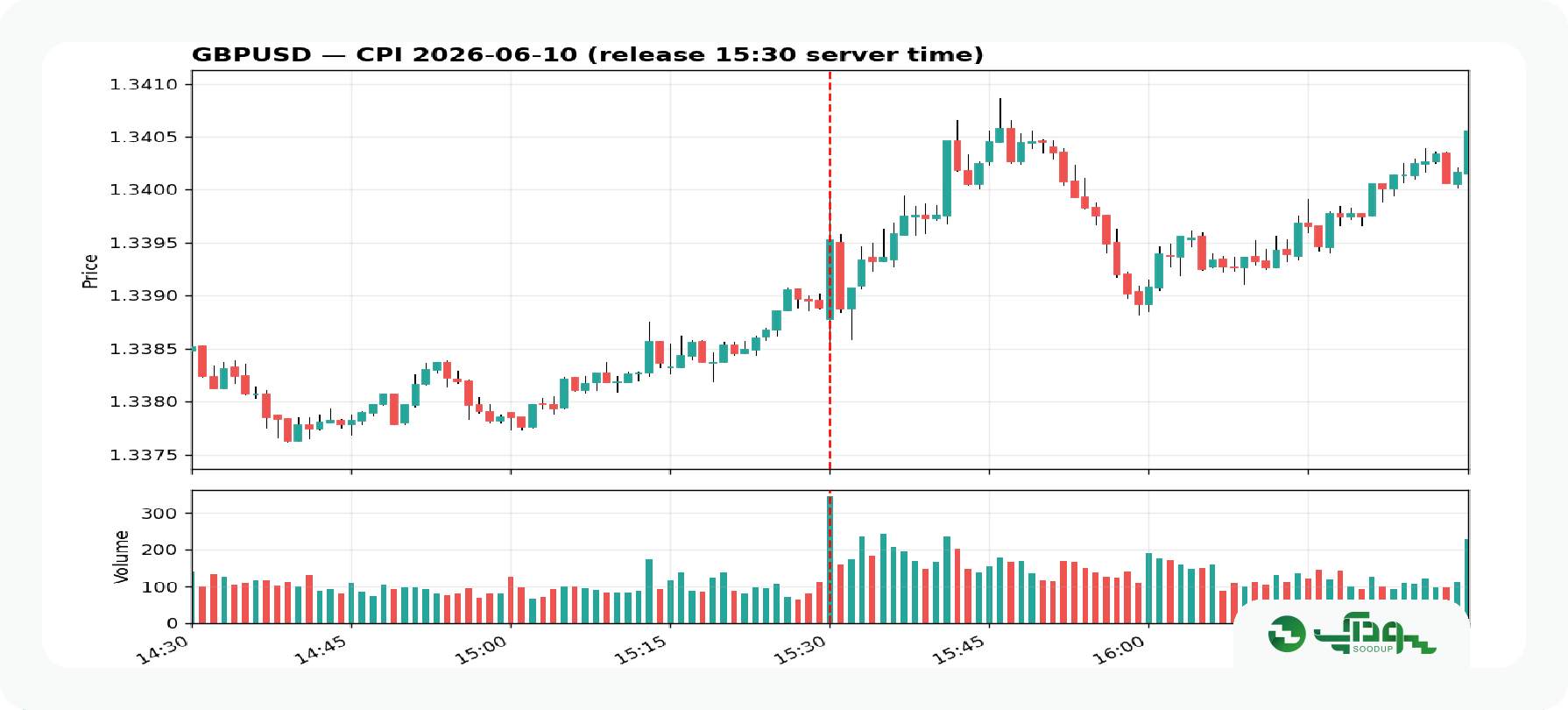The image size is (1568, 710).
Task: Click the 1.3385 price axis label
Action: click(x=144, y=349)
